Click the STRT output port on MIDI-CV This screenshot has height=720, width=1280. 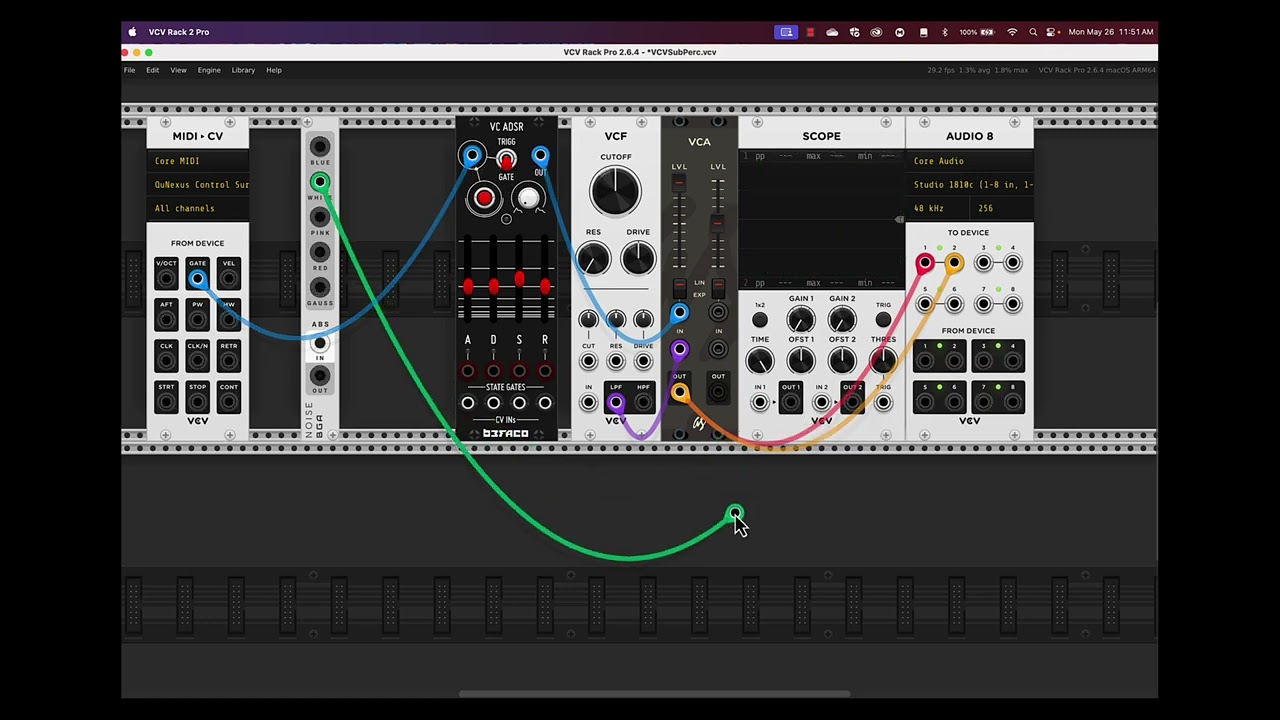[x=166, y=401]
